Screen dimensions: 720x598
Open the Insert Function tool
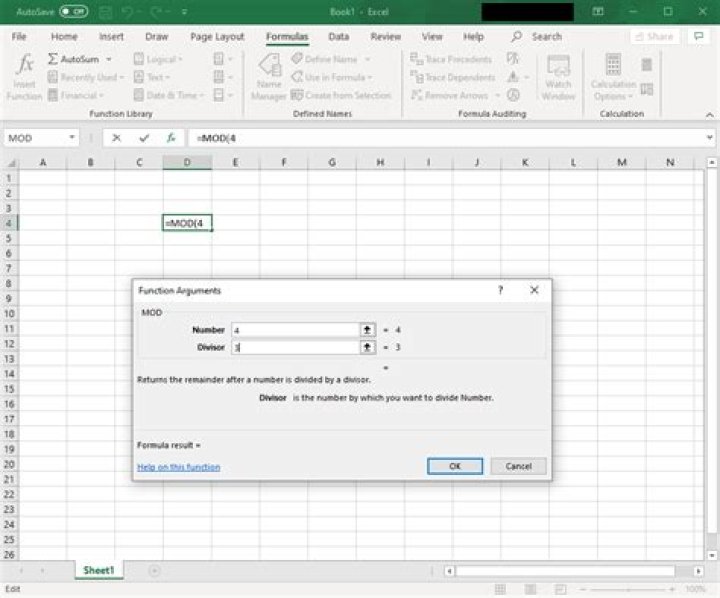(24, 76)
